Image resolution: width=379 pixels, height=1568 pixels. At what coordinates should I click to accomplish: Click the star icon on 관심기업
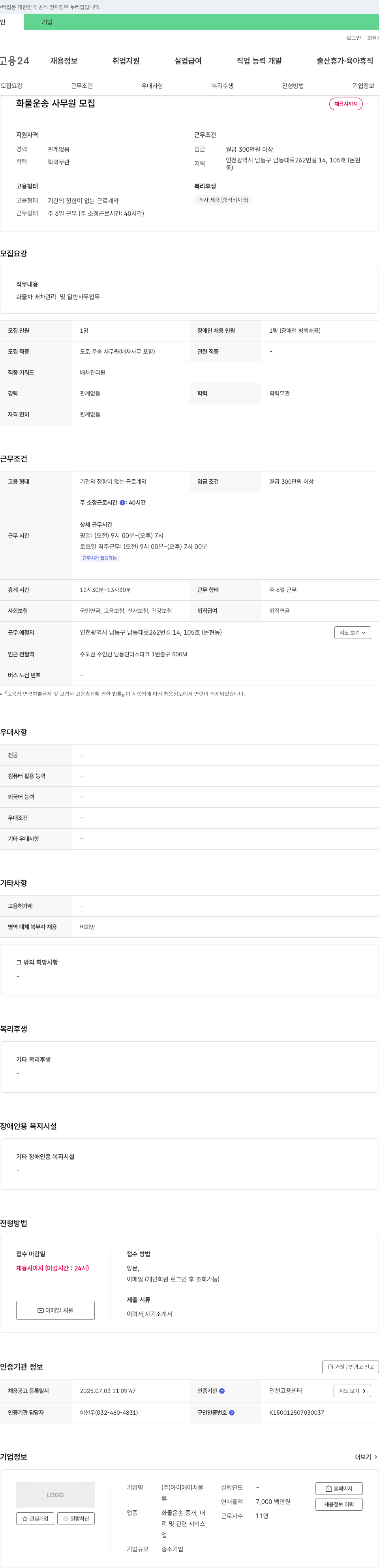coord(25,1519)
